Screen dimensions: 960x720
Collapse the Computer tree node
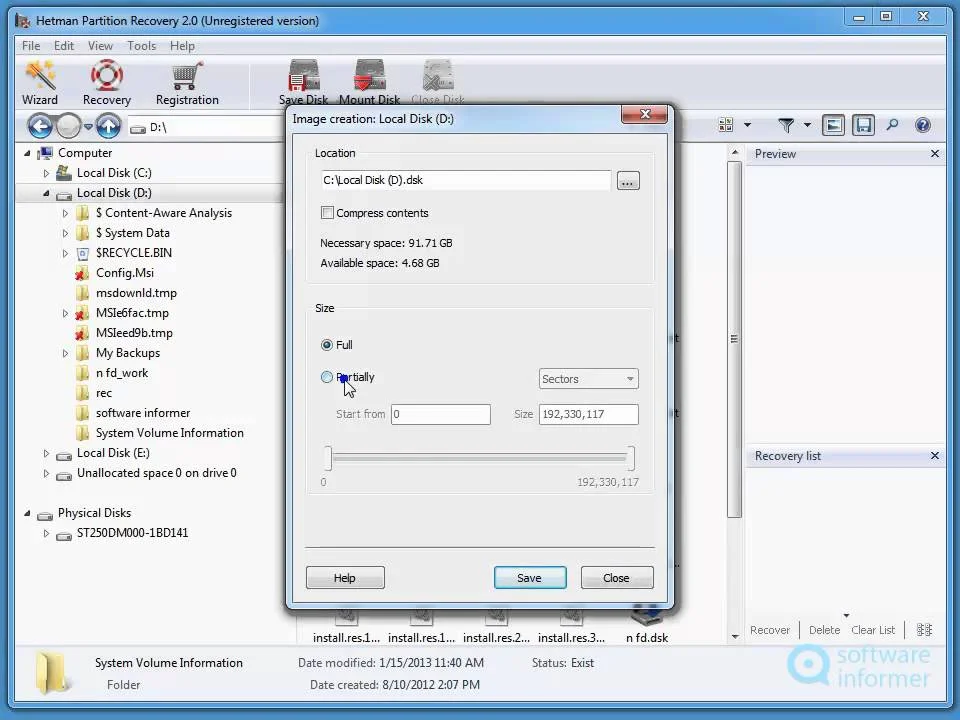28,153
